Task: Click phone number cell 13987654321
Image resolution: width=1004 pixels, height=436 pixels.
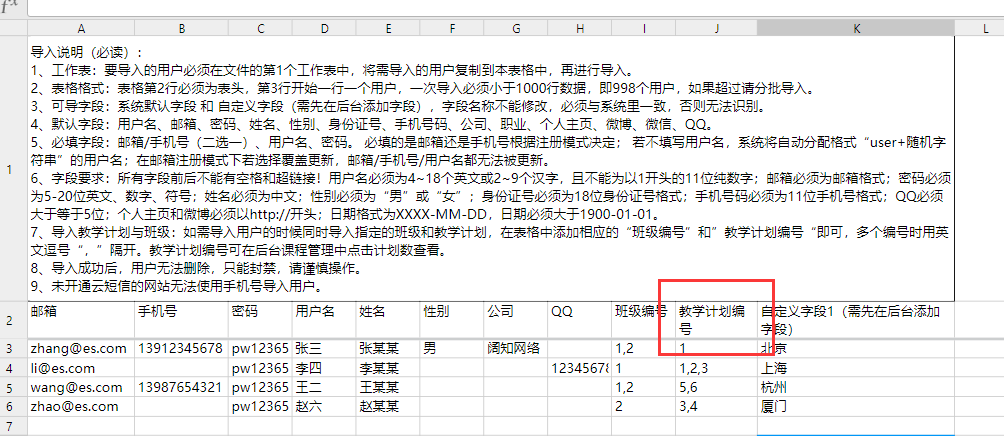Action: pos(180,388)
